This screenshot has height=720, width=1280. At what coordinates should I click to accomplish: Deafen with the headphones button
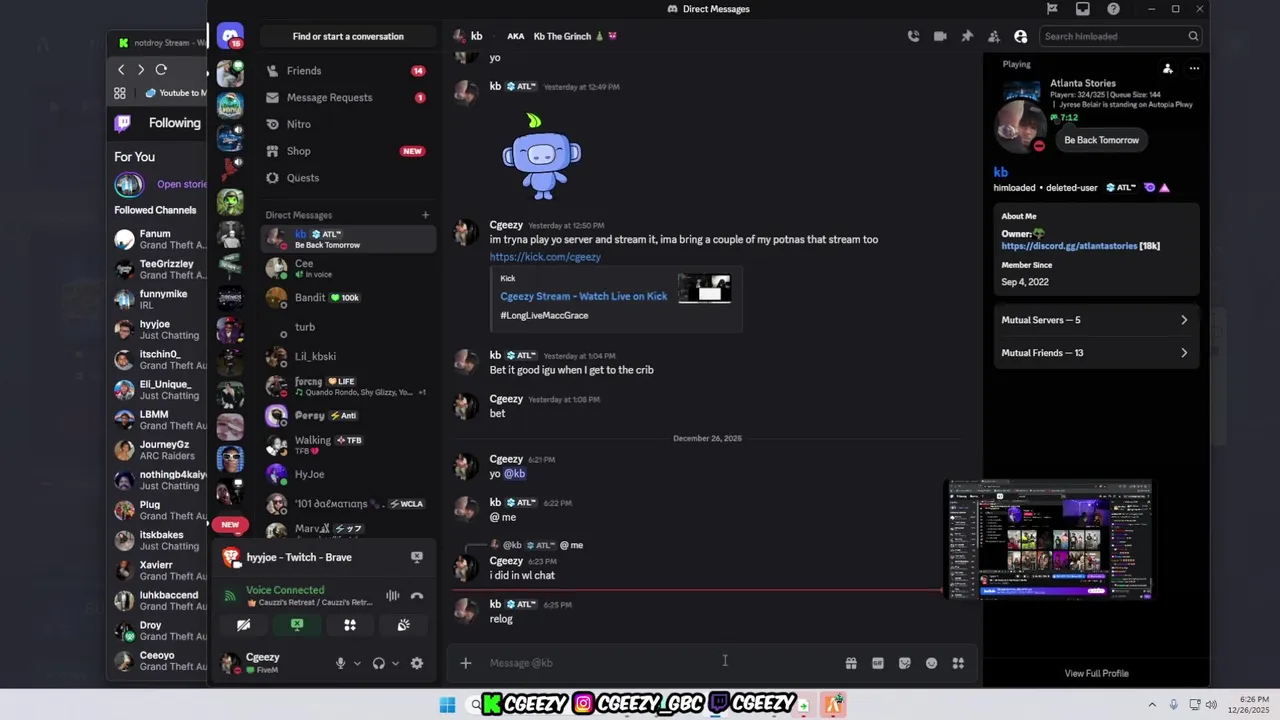[x=378, y=663]
